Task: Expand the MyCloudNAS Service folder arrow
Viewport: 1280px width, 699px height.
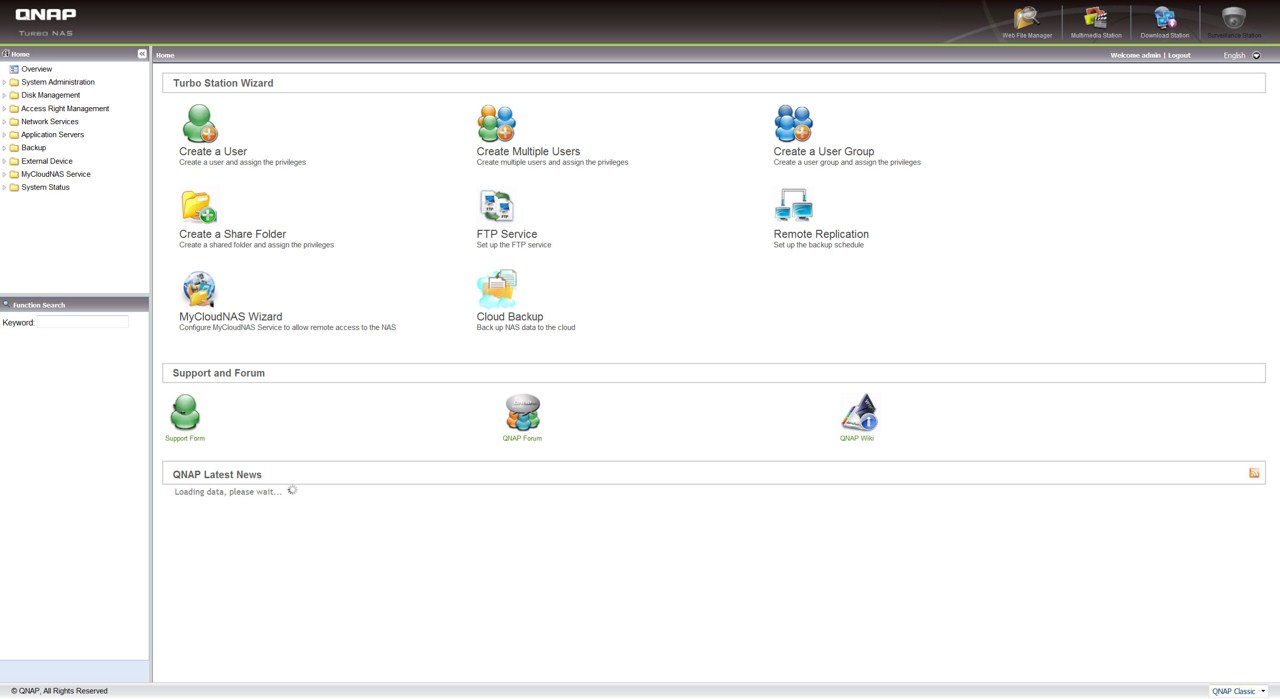Action: tap(4, 174)
